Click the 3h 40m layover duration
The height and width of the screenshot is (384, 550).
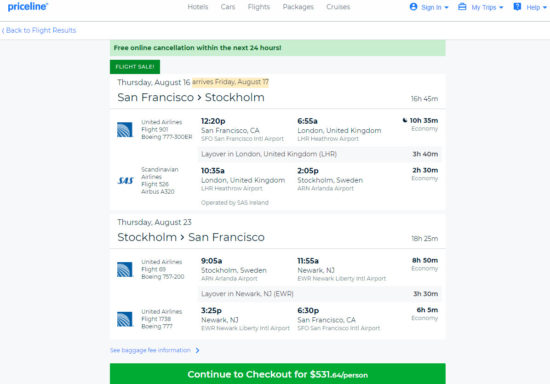point(425,154)
